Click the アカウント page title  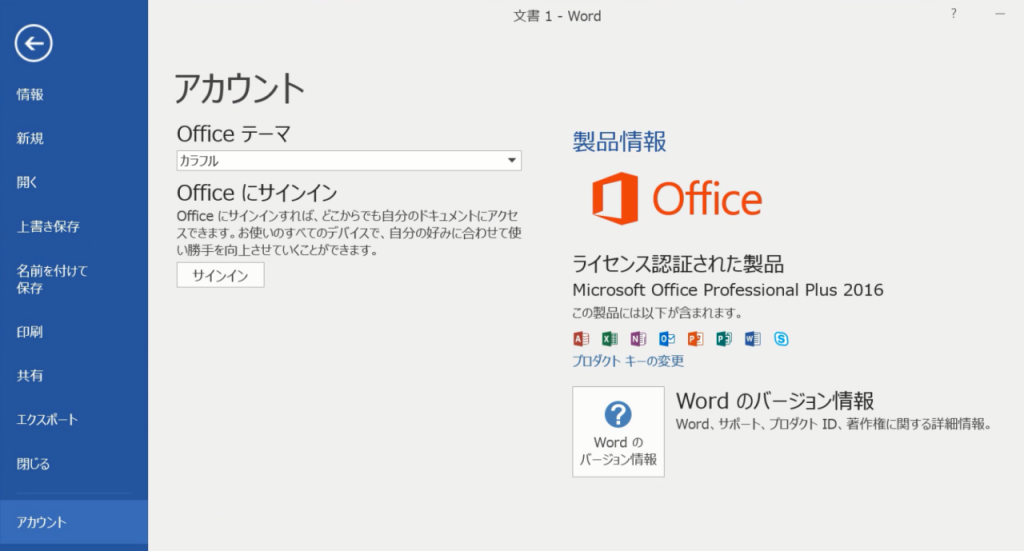click(240, 88)
